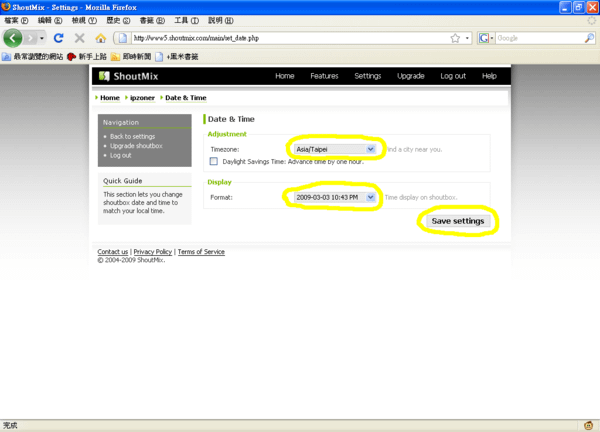Open the 最常瀏覽的網站 bookmark folder
600x432 pixels.
(x=33, y=57)
